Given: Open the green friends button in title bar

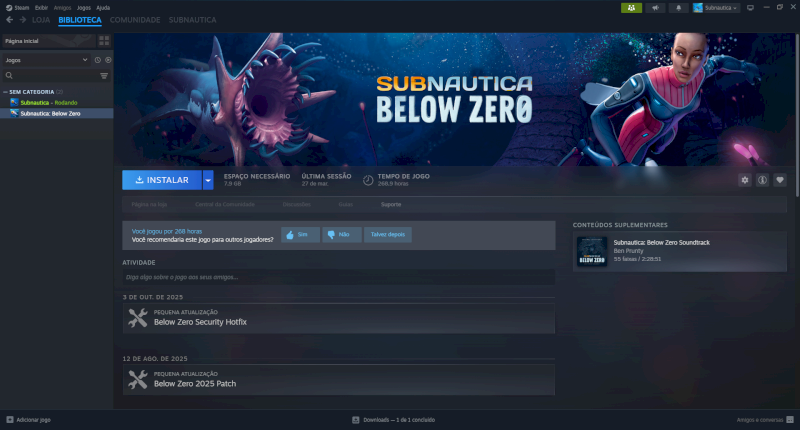Looking at the screenshot, I should pyautogui.click(x=631, y=8).
